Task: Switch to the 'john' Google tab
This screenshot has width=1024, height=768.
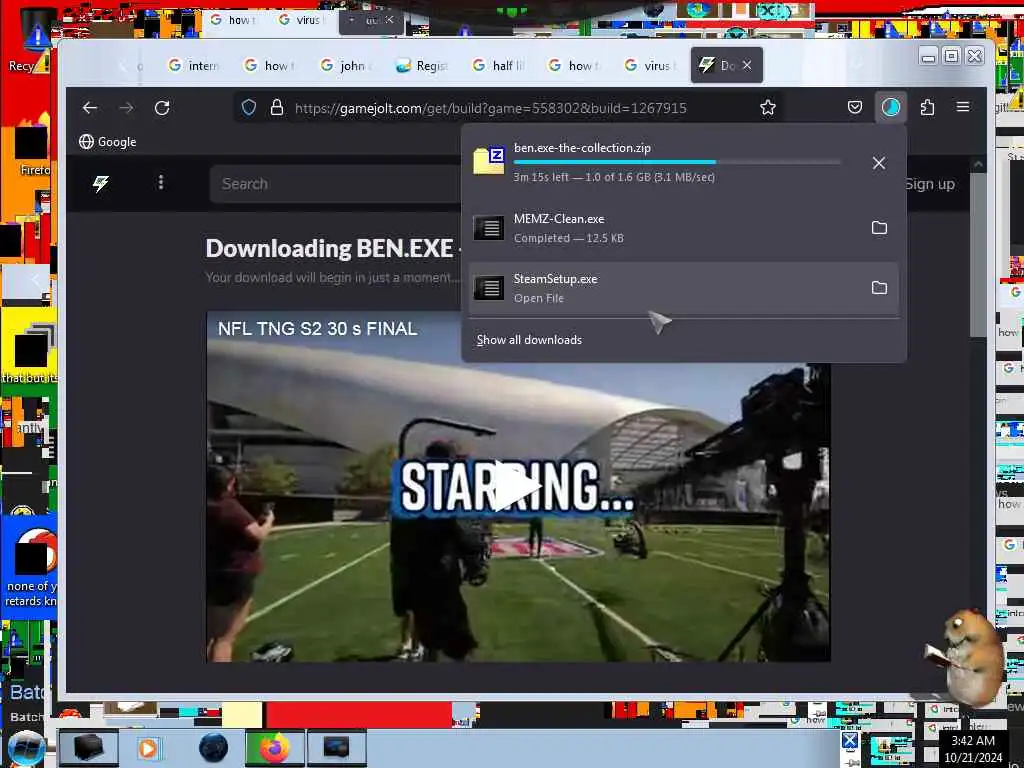Action: [345, 65]
